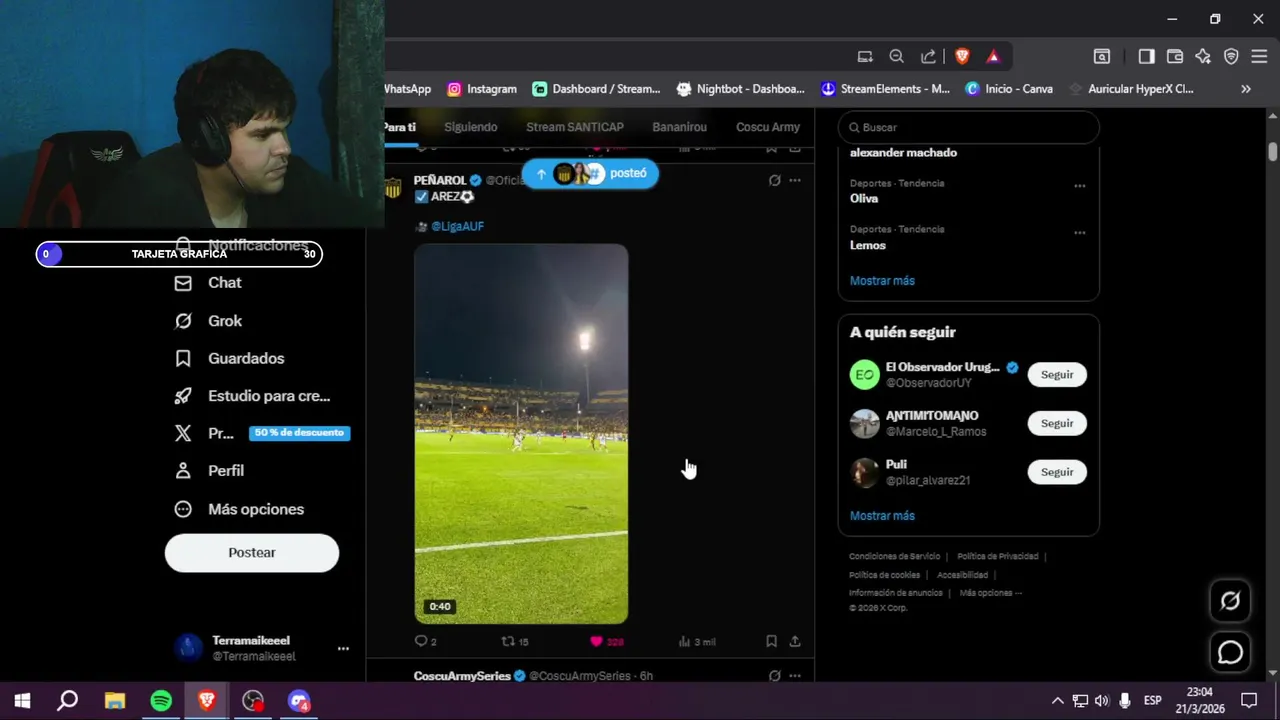View analytics showing 3 mil views
This screenshot has height=720, width=1280.
pyautogui.click(x=696, y=641)
